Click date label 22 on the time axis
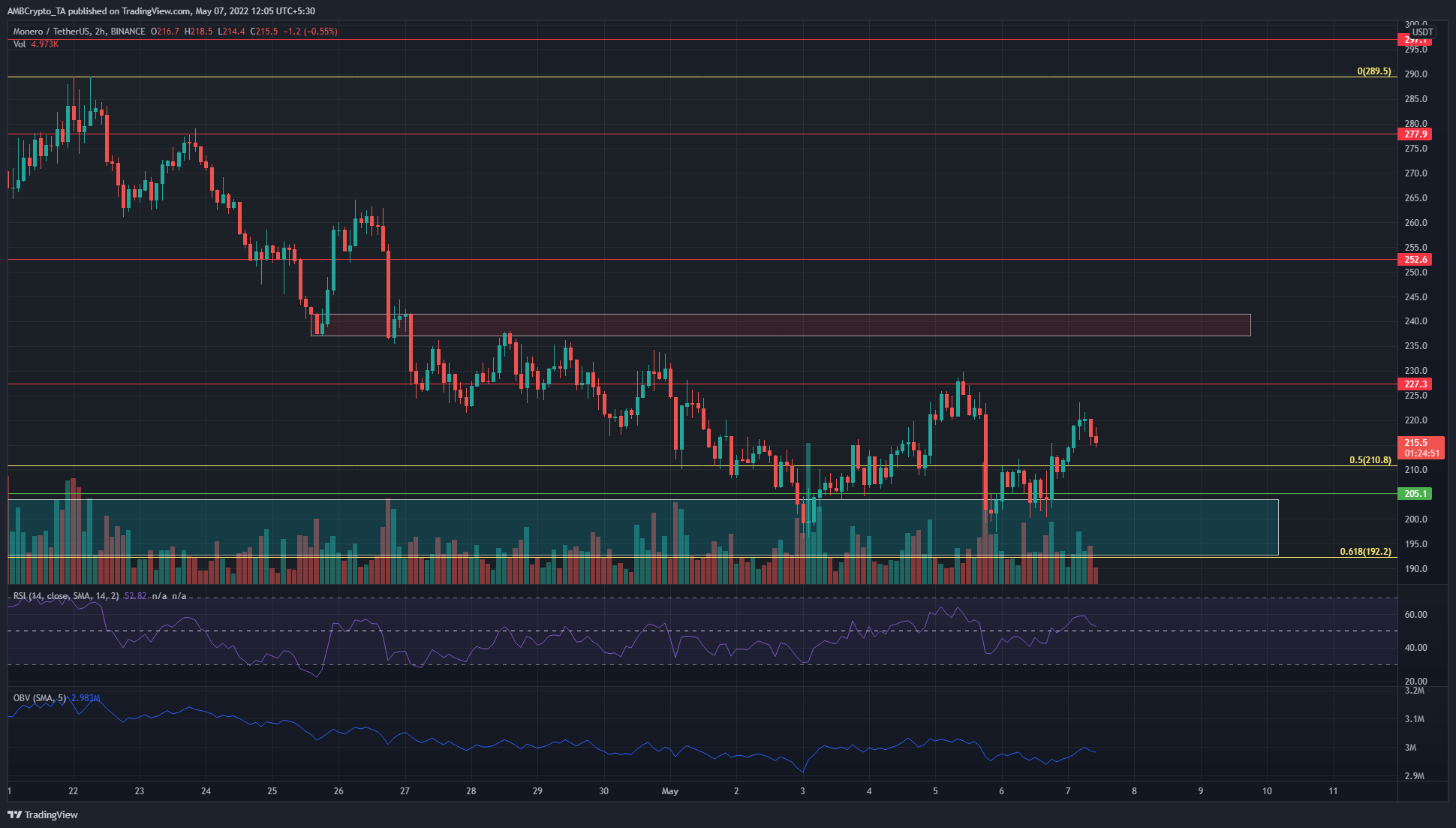Image resolution: width=1456 pixels, height=828 pixels. pyautogui.click(x=73, y=791)
